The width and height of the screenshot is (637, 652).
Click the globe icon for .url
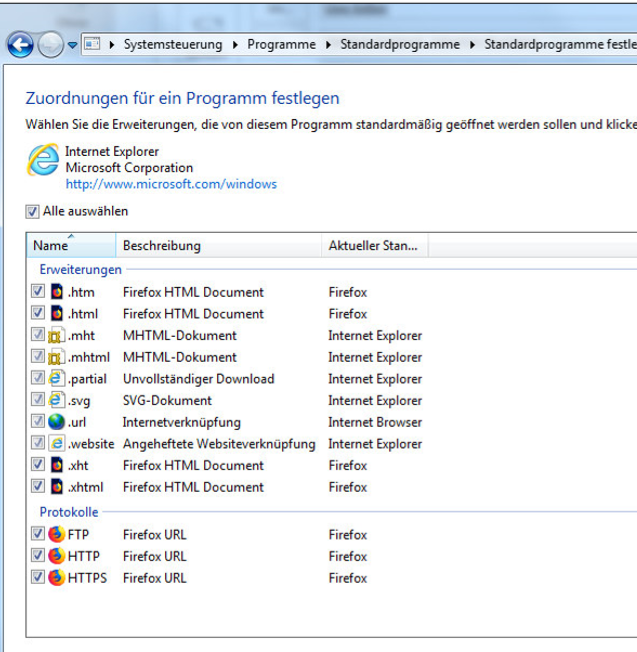[56, 421]
